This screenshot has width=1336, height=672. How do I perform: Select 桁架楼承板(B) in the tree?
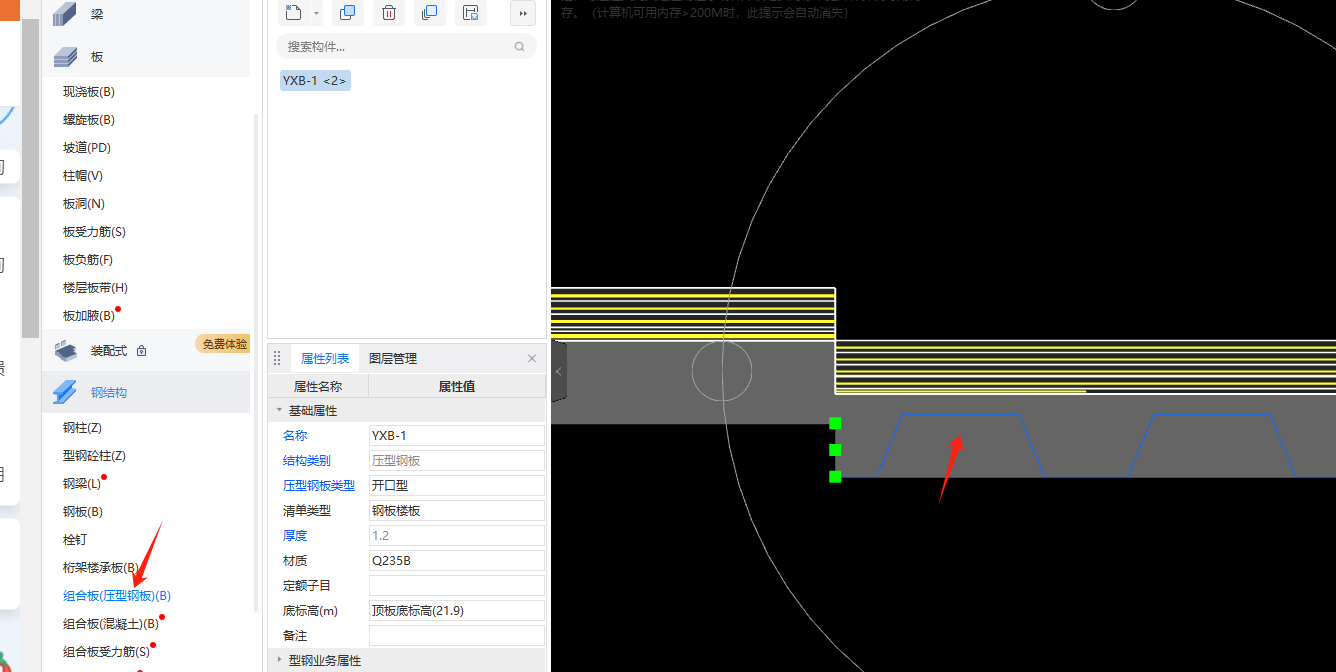pos(101,568)
